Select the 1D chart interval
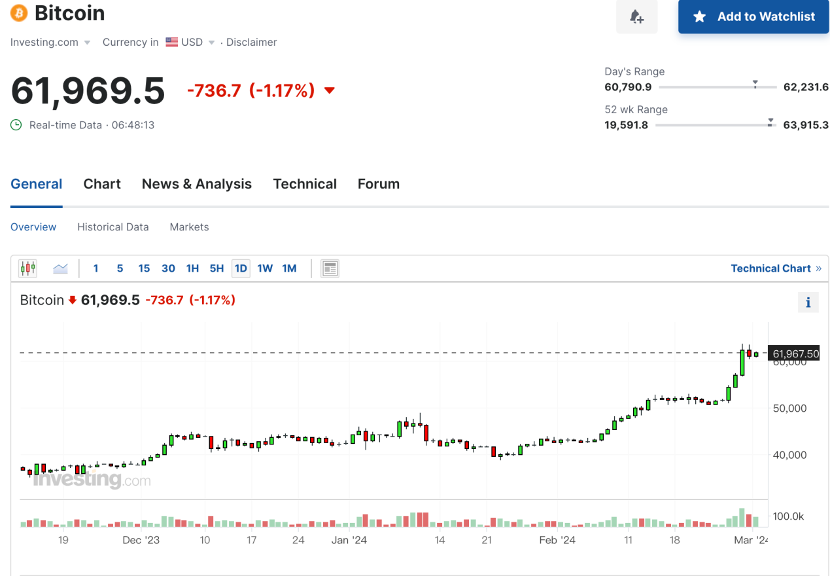 [x=241, y=268]
